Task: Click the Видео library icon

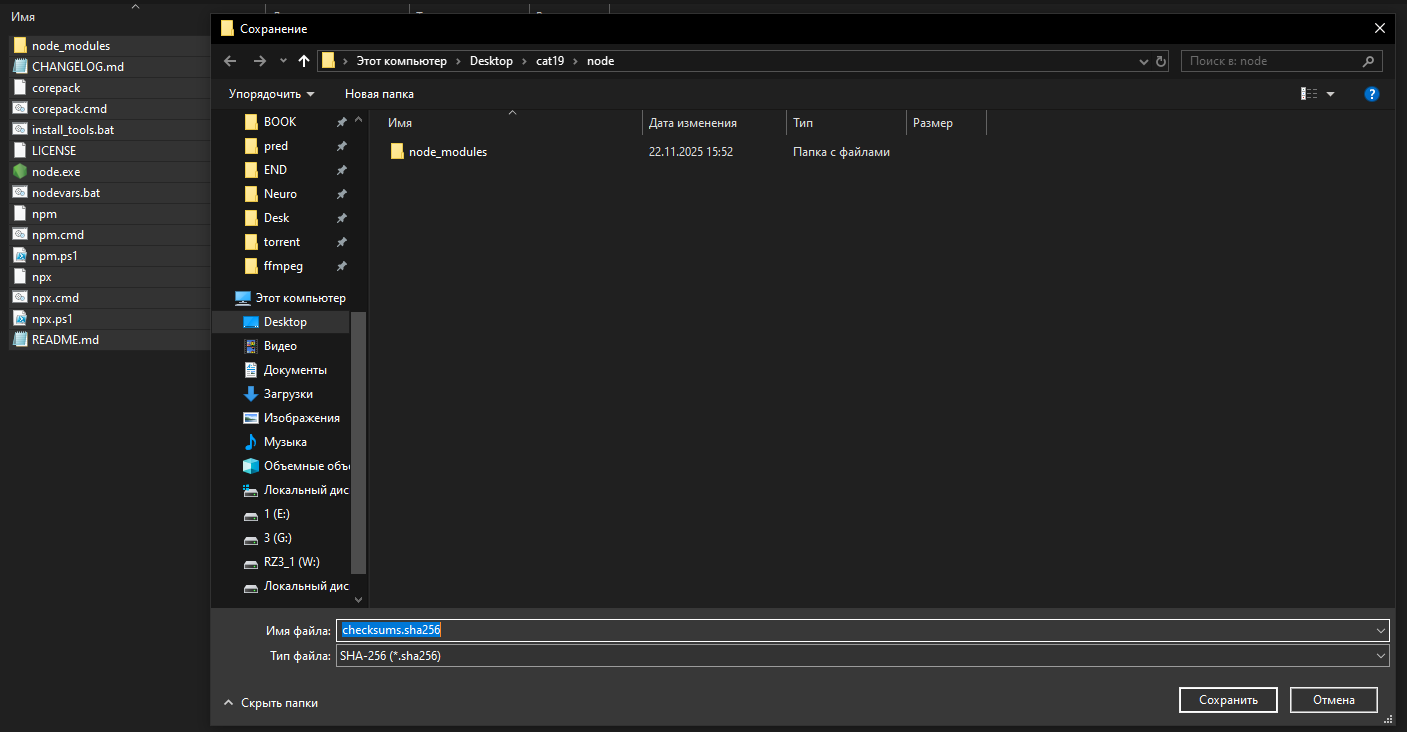Action: click(x=252, y=346)
